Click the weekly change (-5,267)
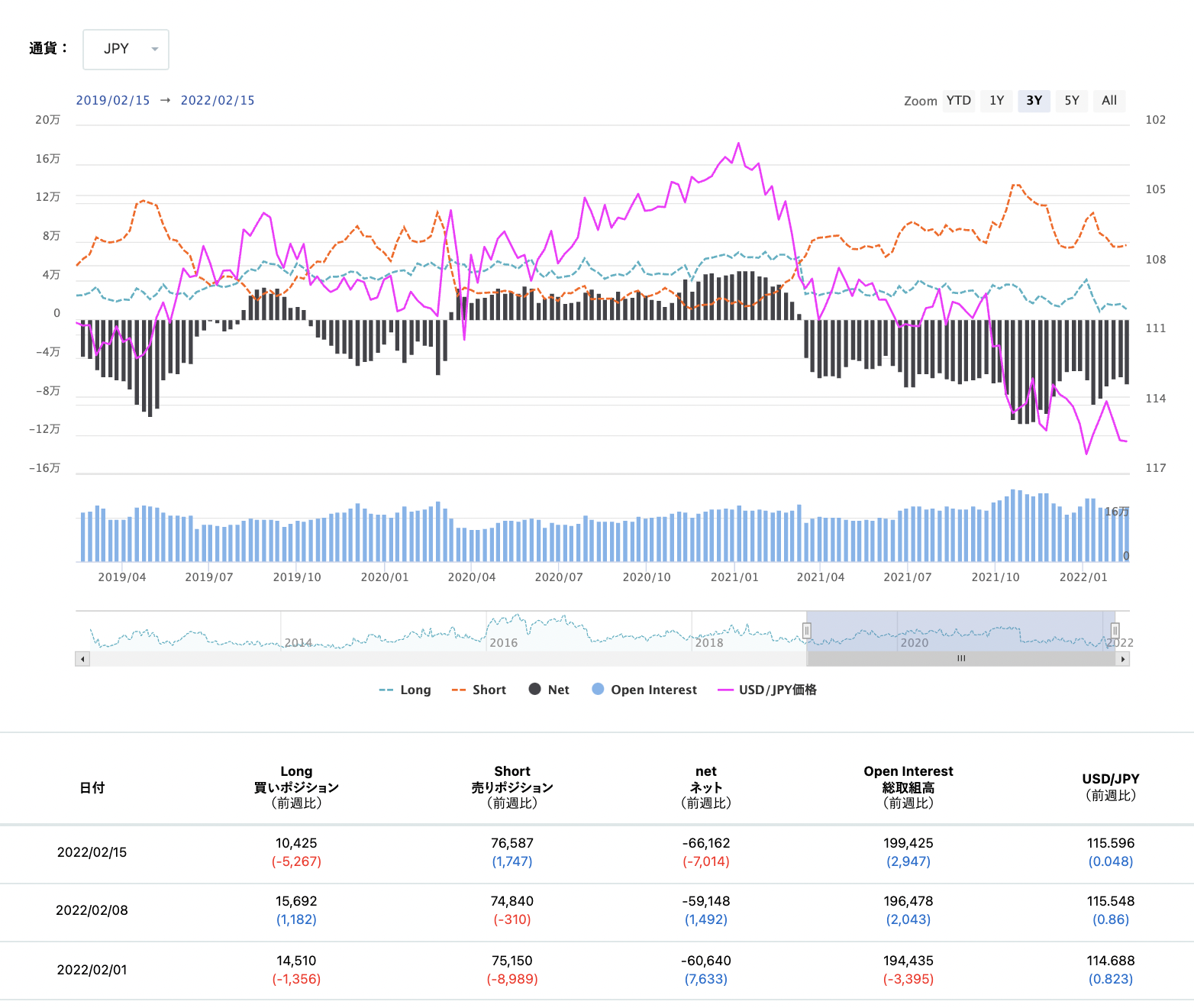Viewport: 1194px width, 1008px height. click(x=296, y=861)
